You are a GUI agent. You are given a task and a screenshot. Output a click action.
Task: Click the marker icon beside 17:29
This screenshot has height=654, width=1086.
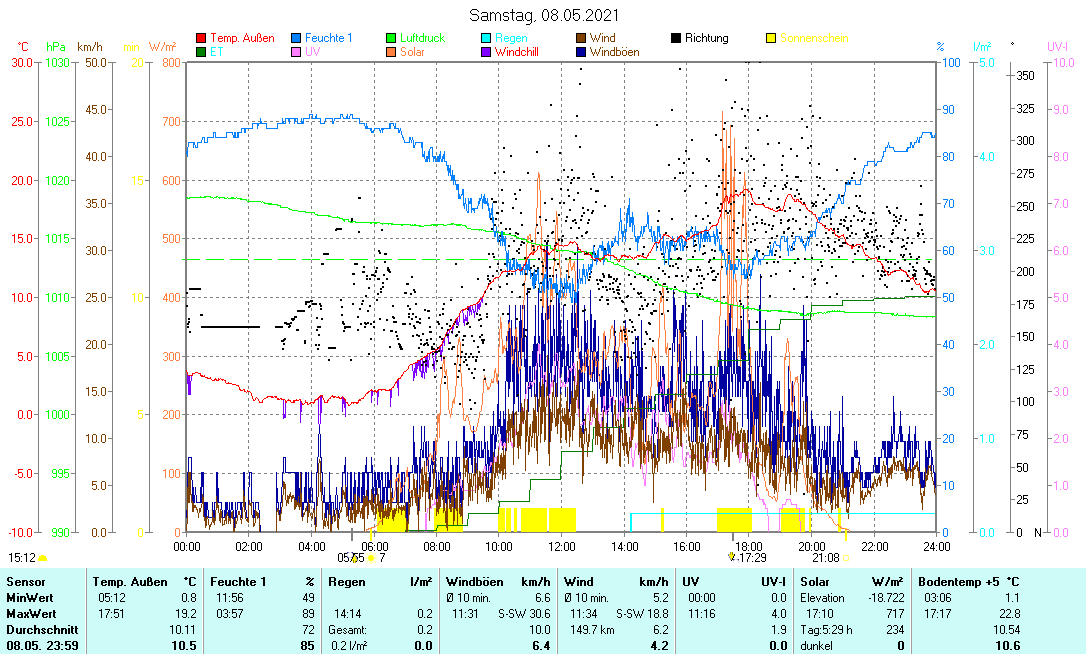pyautogui.click(x=731, y=557)
